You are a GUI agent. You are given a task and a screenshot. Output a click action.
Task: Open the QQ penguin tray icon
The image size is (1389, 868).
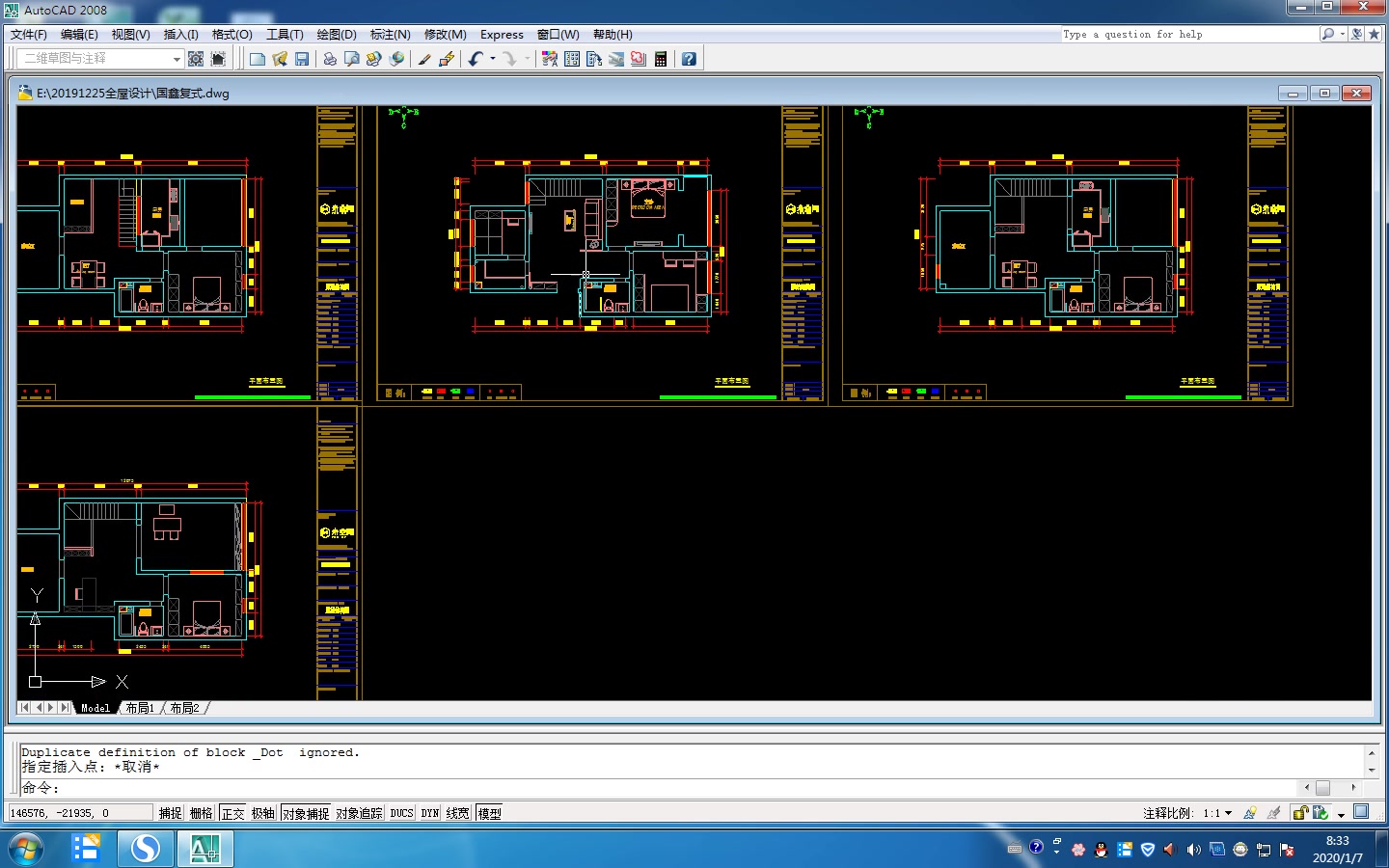point(1102,849)
